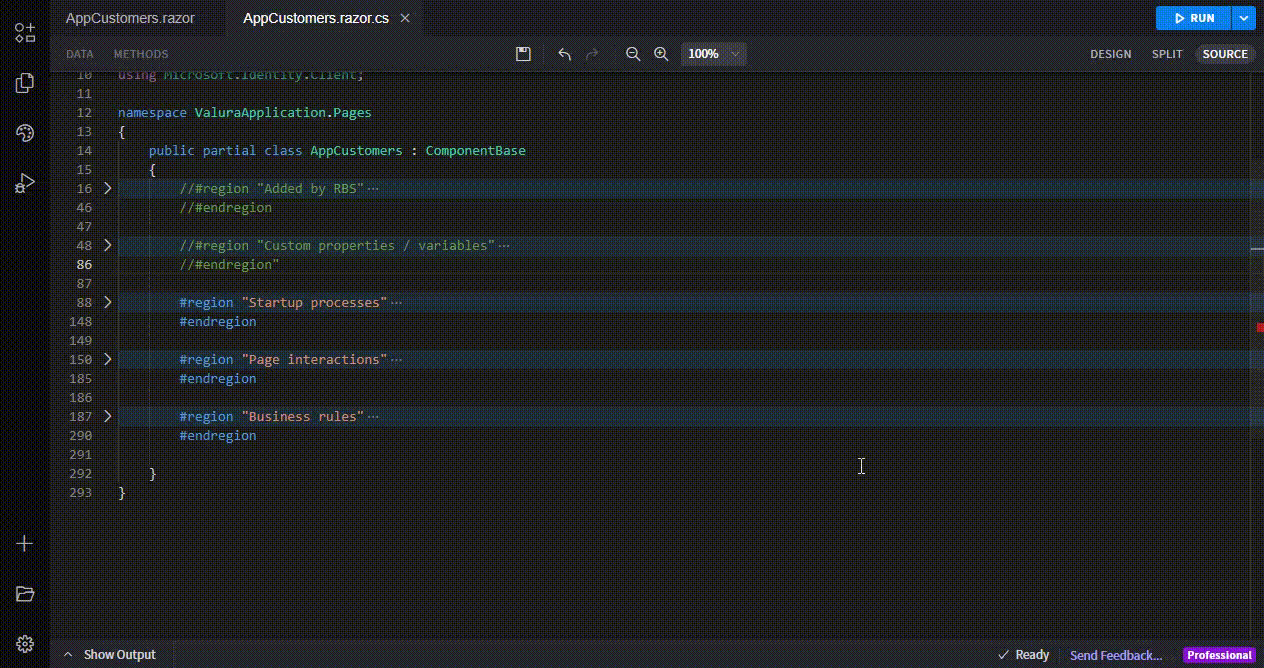
Task: Click the ComponentBase type name in the code
Action: click(x=475, y=151)
